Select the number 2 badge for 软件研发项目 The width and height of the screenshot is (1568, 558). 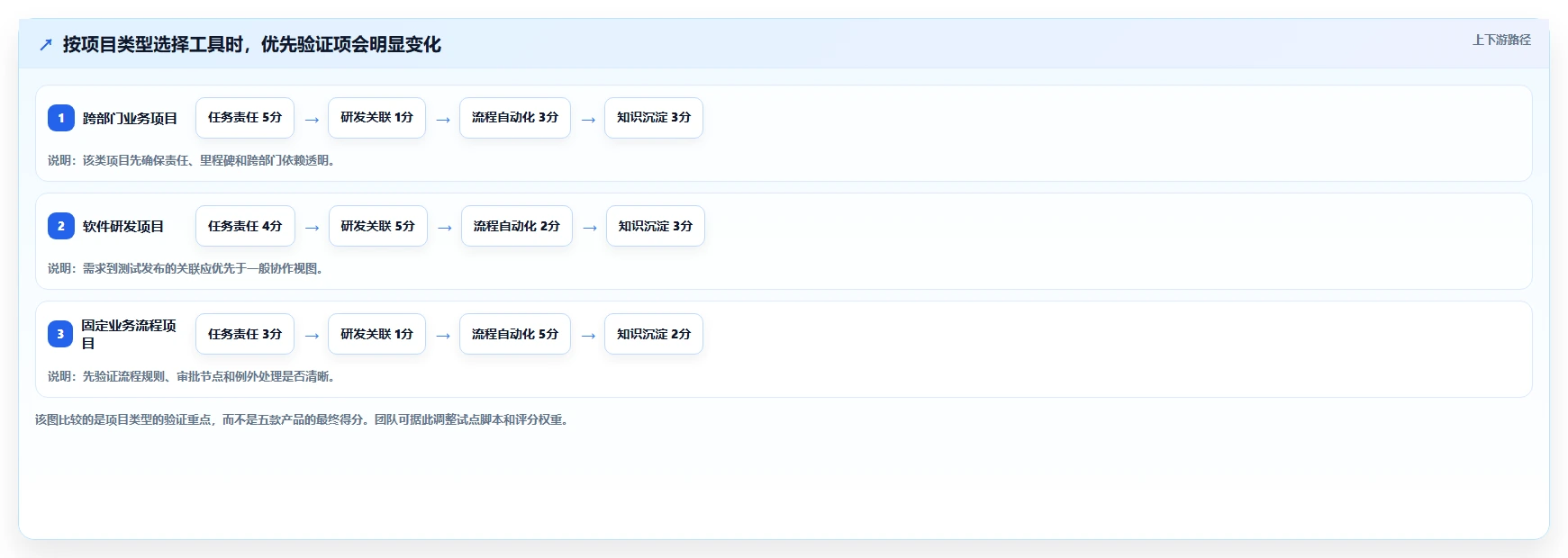(61, 226)
